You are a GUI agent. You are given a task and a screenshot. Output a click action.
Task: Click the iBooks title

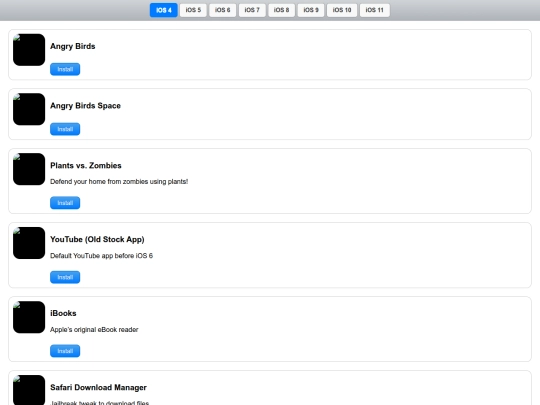coord(63,313)
